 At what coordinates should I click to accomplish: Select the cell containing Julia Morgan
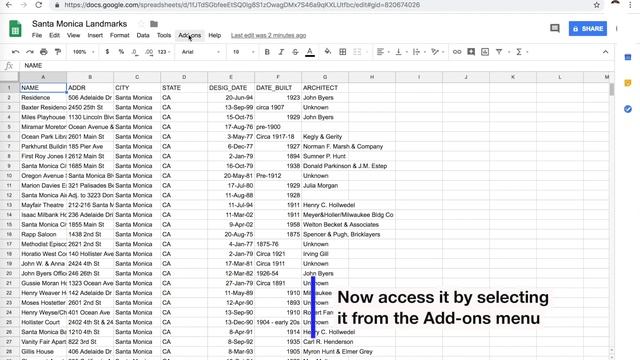point(325,185)
